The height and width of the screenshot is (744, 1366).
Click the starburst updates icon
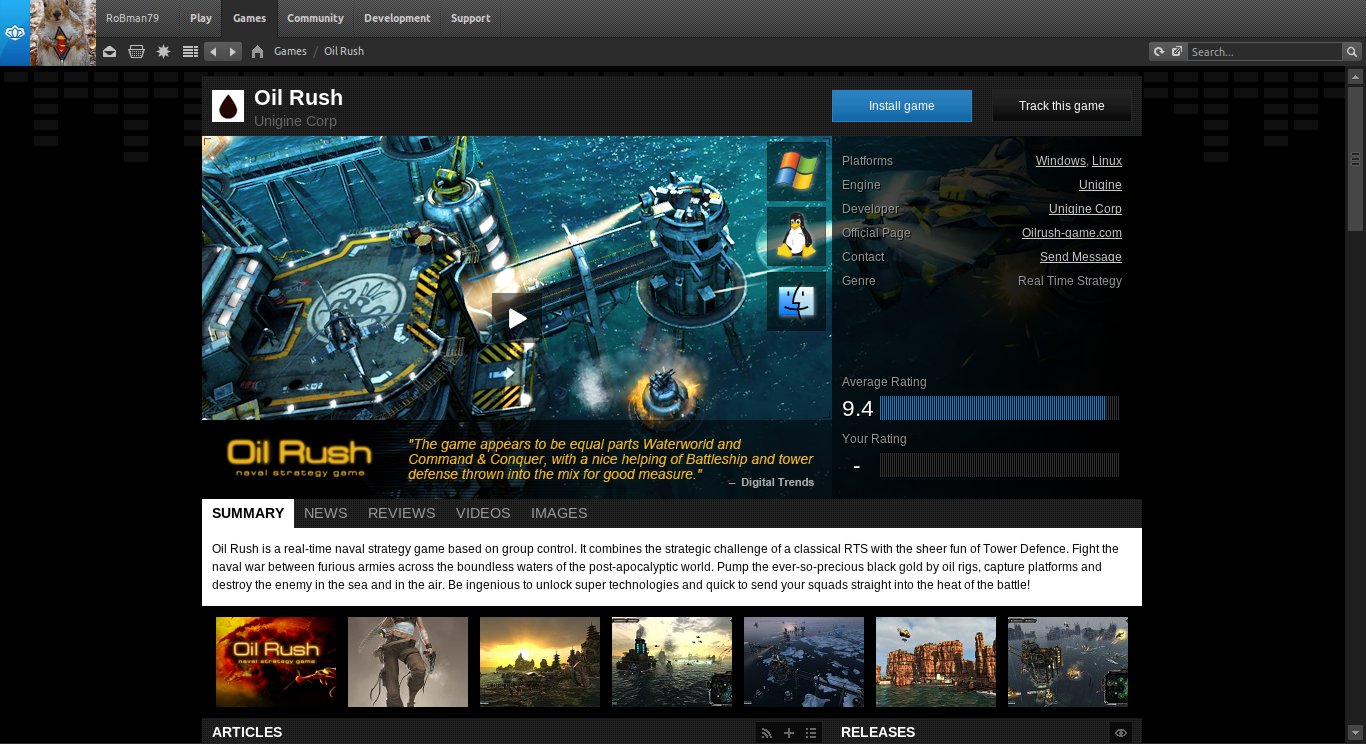[163, 51]
